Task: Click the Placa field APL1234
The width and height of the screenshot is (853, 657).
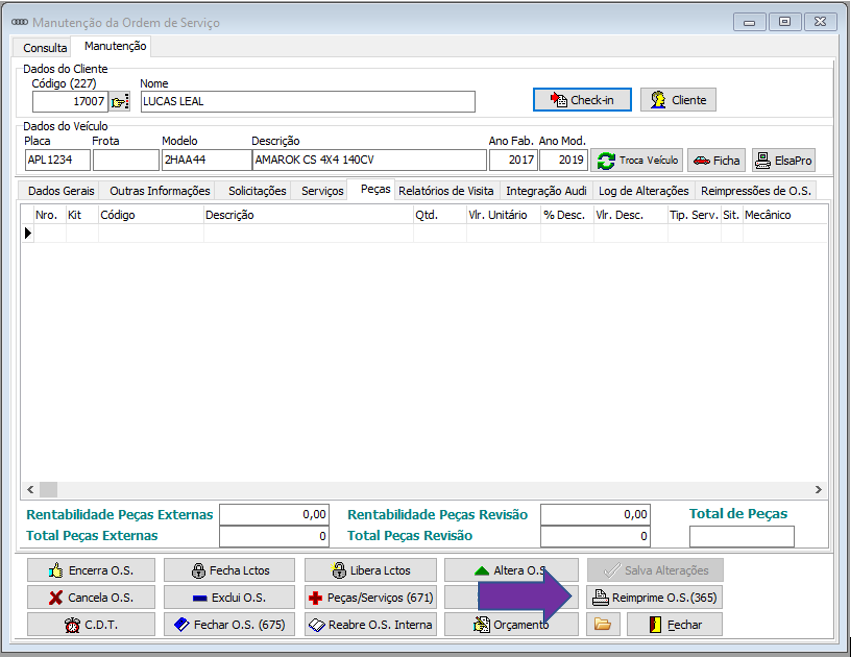Action: point(58,160)
